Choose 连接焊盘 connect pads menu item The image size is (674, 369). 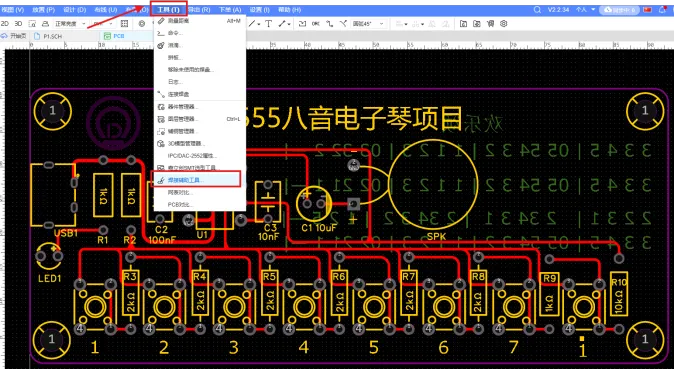click(199, 94)
